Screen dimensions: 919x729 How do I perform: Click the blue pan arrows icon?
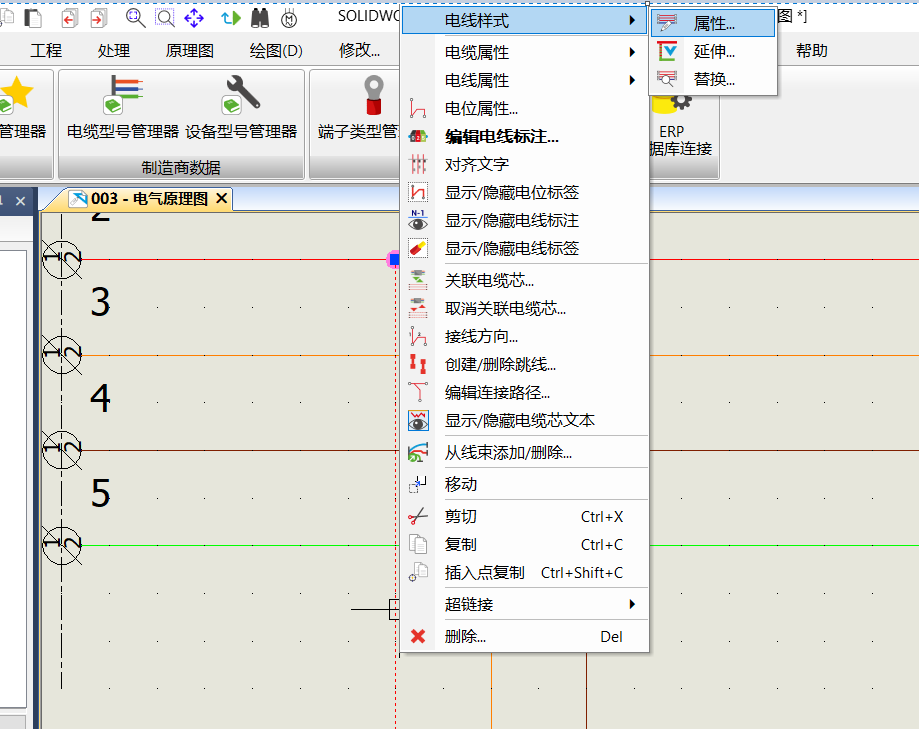194,18
